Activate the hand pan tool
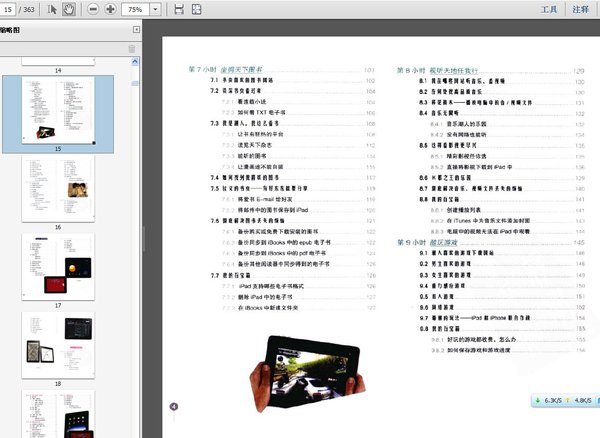The height and width of the screenshot is (438, 600). click(x=69, y=9)
